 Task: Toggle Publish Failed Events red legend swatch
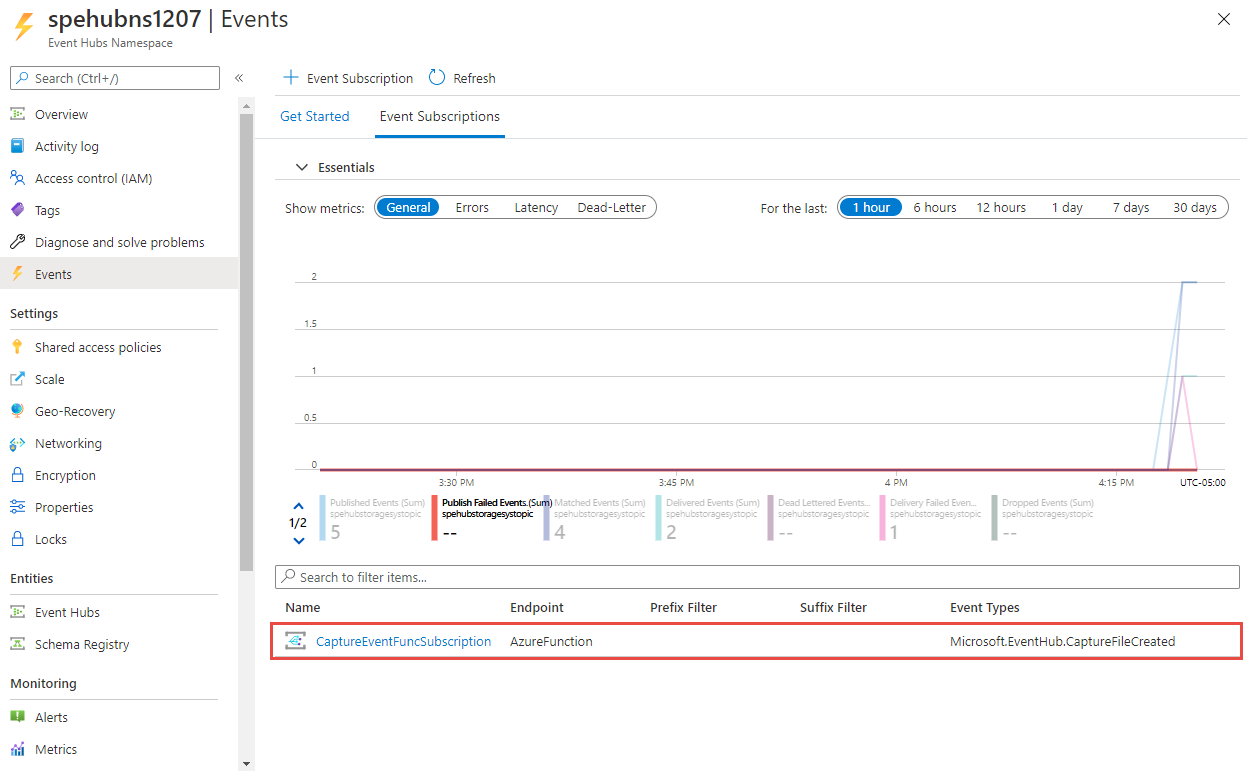point(435,518)
